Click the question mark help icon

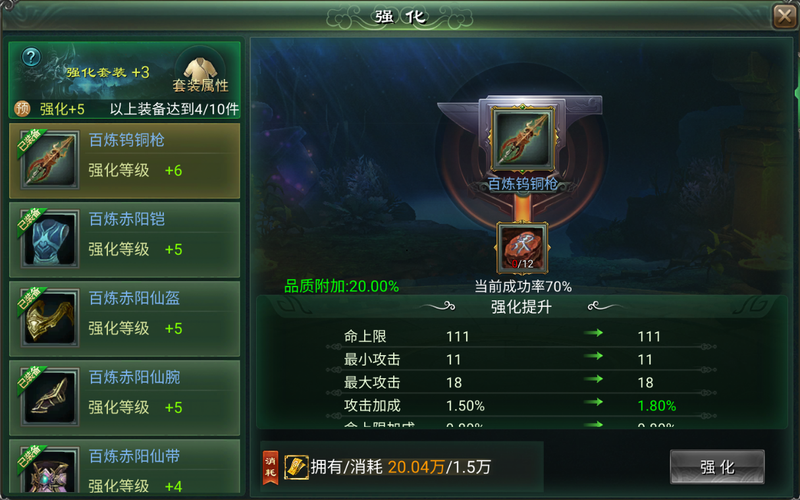tap(31, 57)
